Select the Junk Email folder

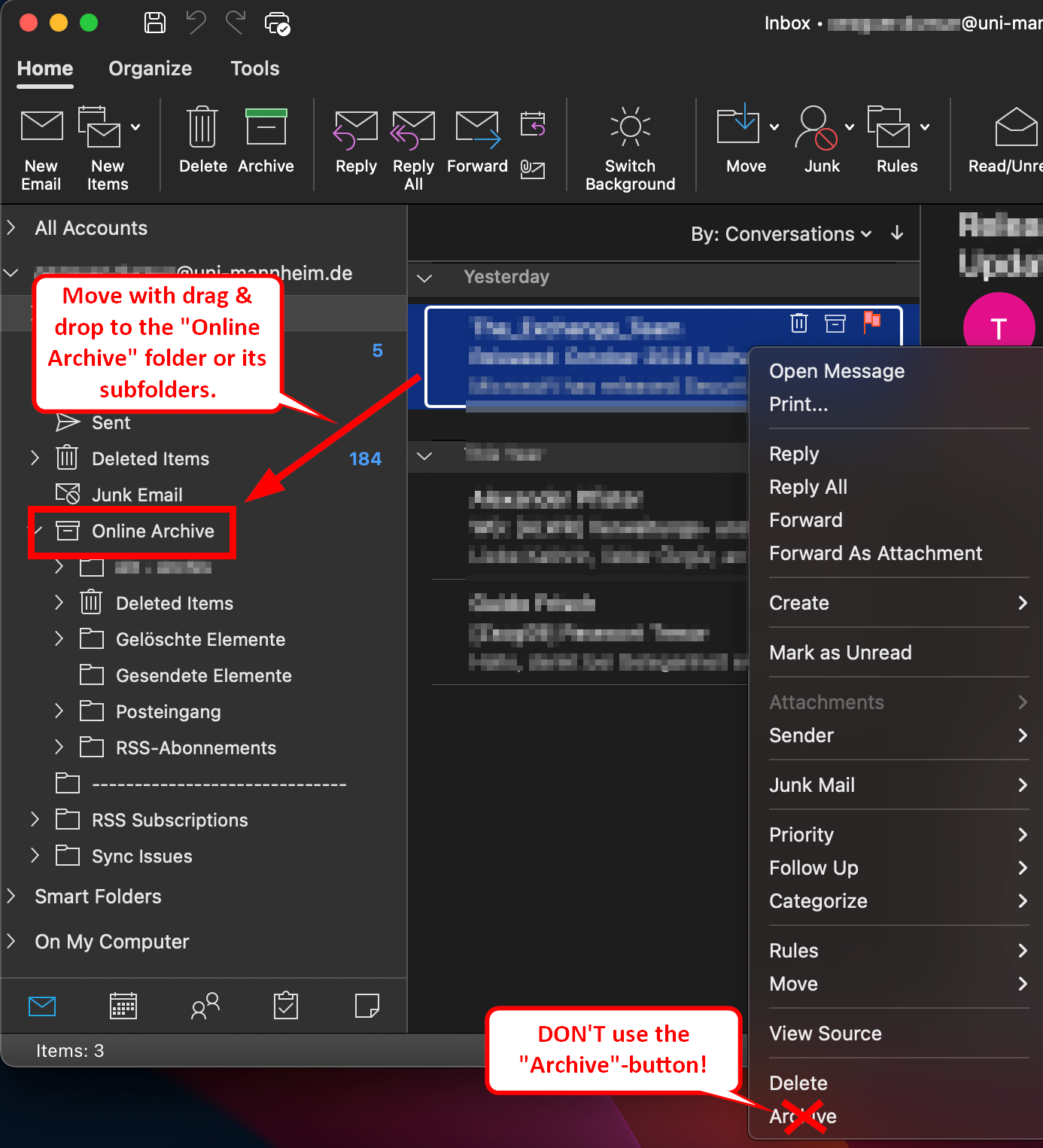pyautogui.click(x=137, y=495)
